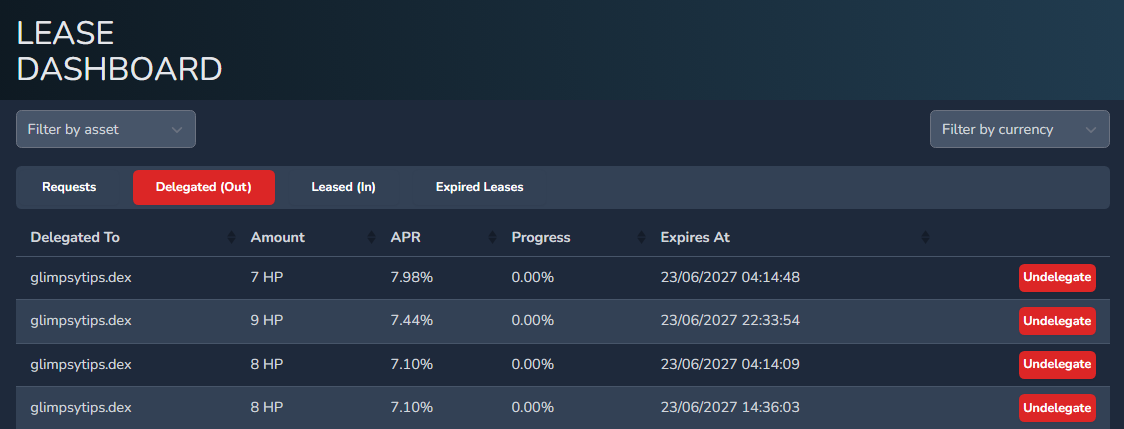
Task: Undelegate lease expiring 23/06/2027 04:14:09
Action: [x=1057, y=364]
